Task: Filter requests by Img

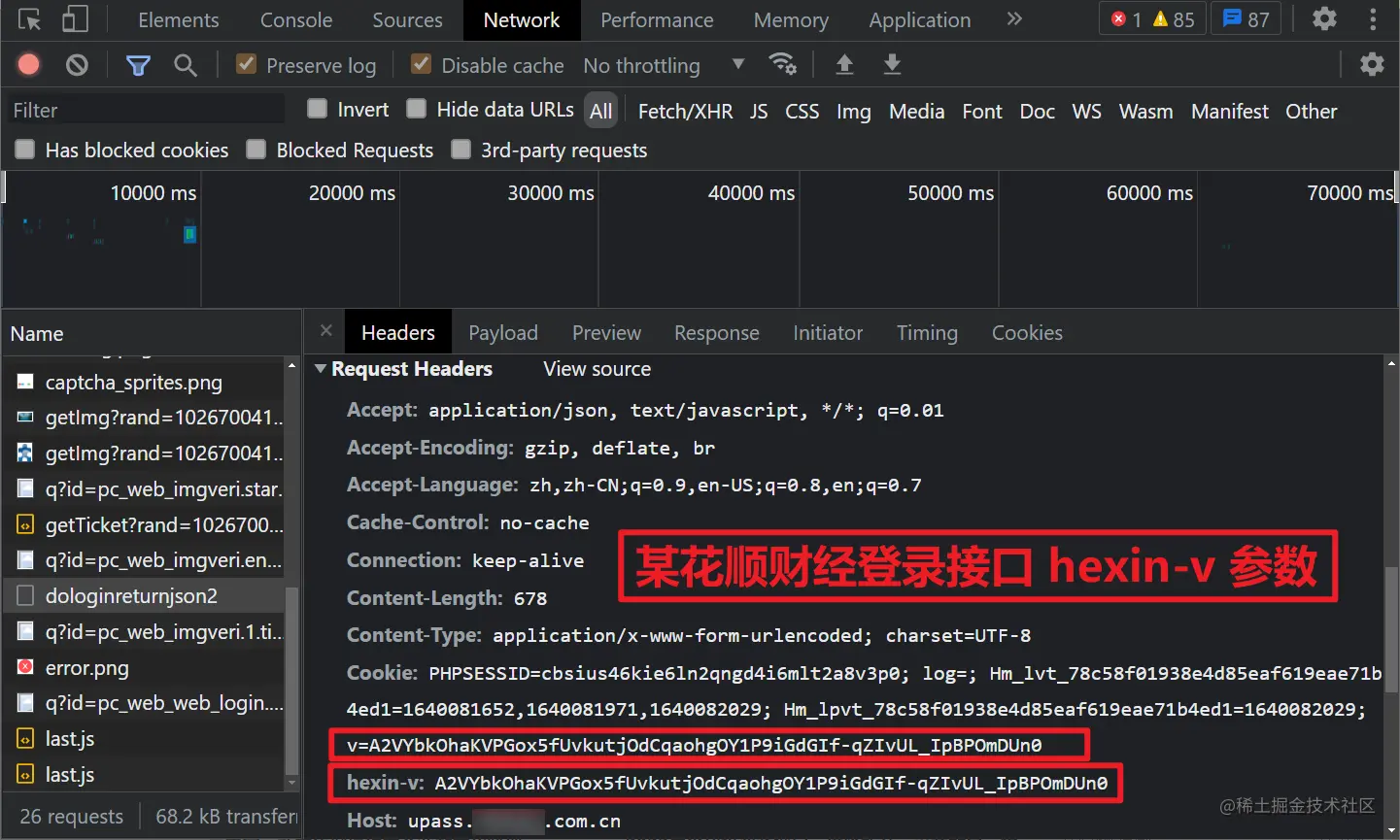Action: tap(854, 111)
